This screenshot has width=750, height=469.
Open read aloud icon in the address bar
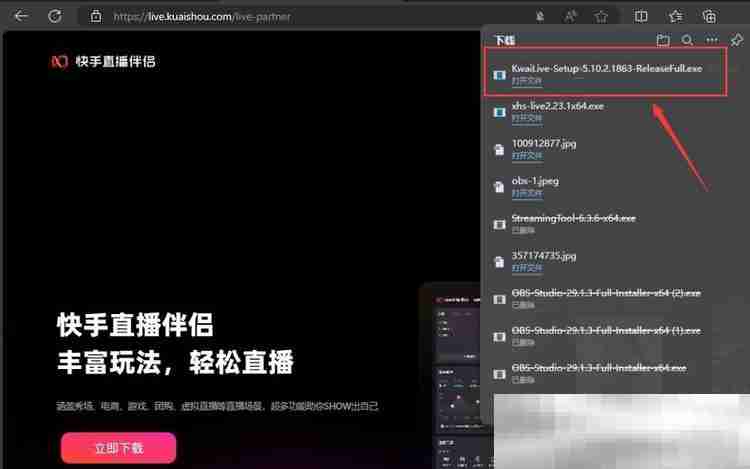pyautogui.click(x=570, y=17)
